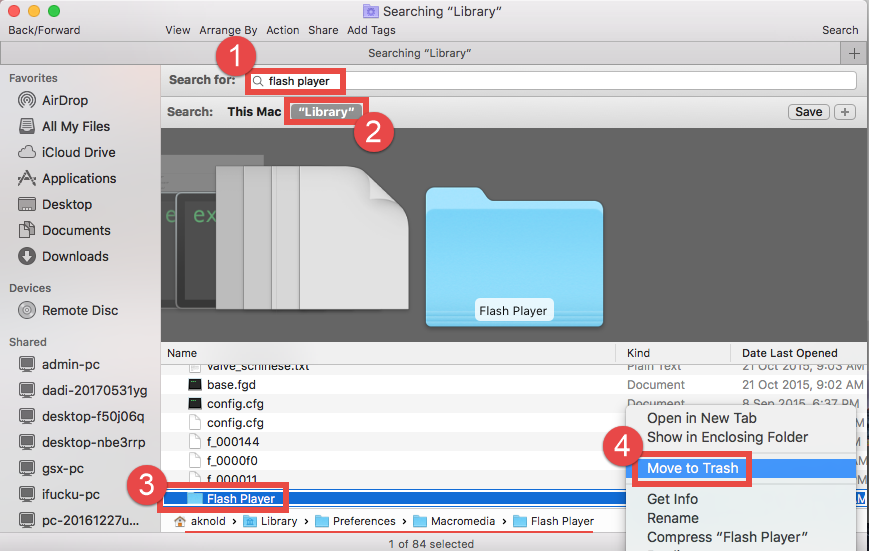This screenshot has height=551, width=869.
Task: Open the Action toolbar menu
Action: point(283,30)
